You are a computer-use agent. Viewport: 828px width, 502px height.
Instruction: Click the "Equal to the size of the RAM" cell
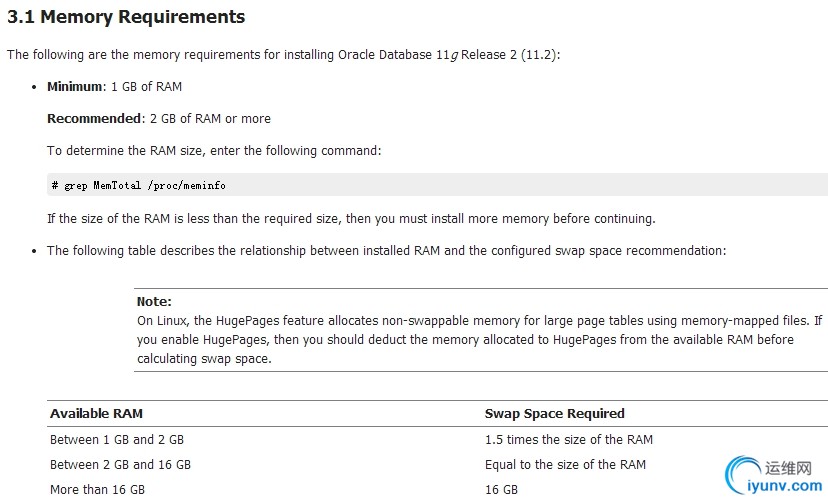pyautogui.click(x=565, y=465)
